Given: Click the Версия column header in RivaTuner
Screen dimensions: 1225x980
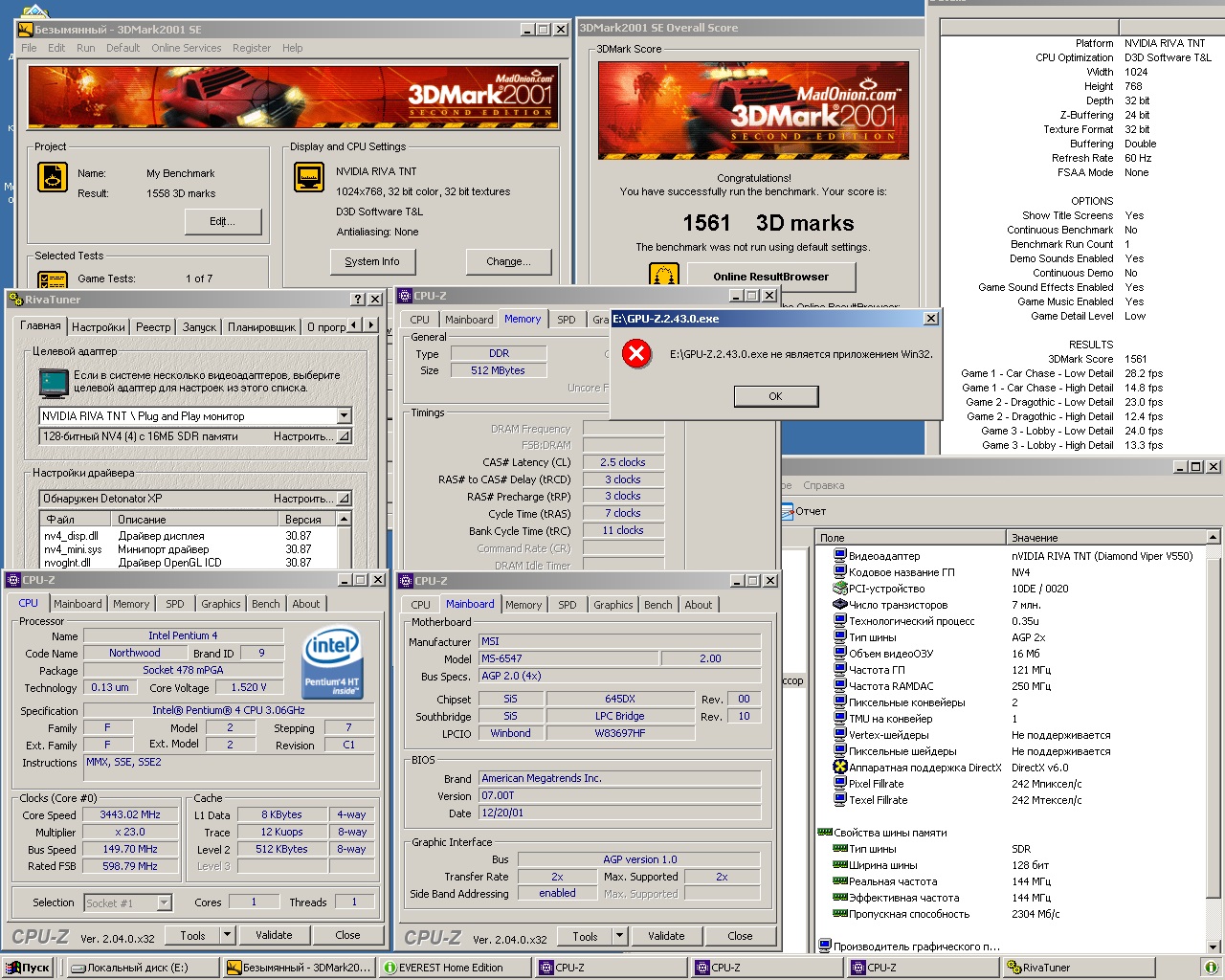Looking at the screenshot, I should tap(308, 519).
